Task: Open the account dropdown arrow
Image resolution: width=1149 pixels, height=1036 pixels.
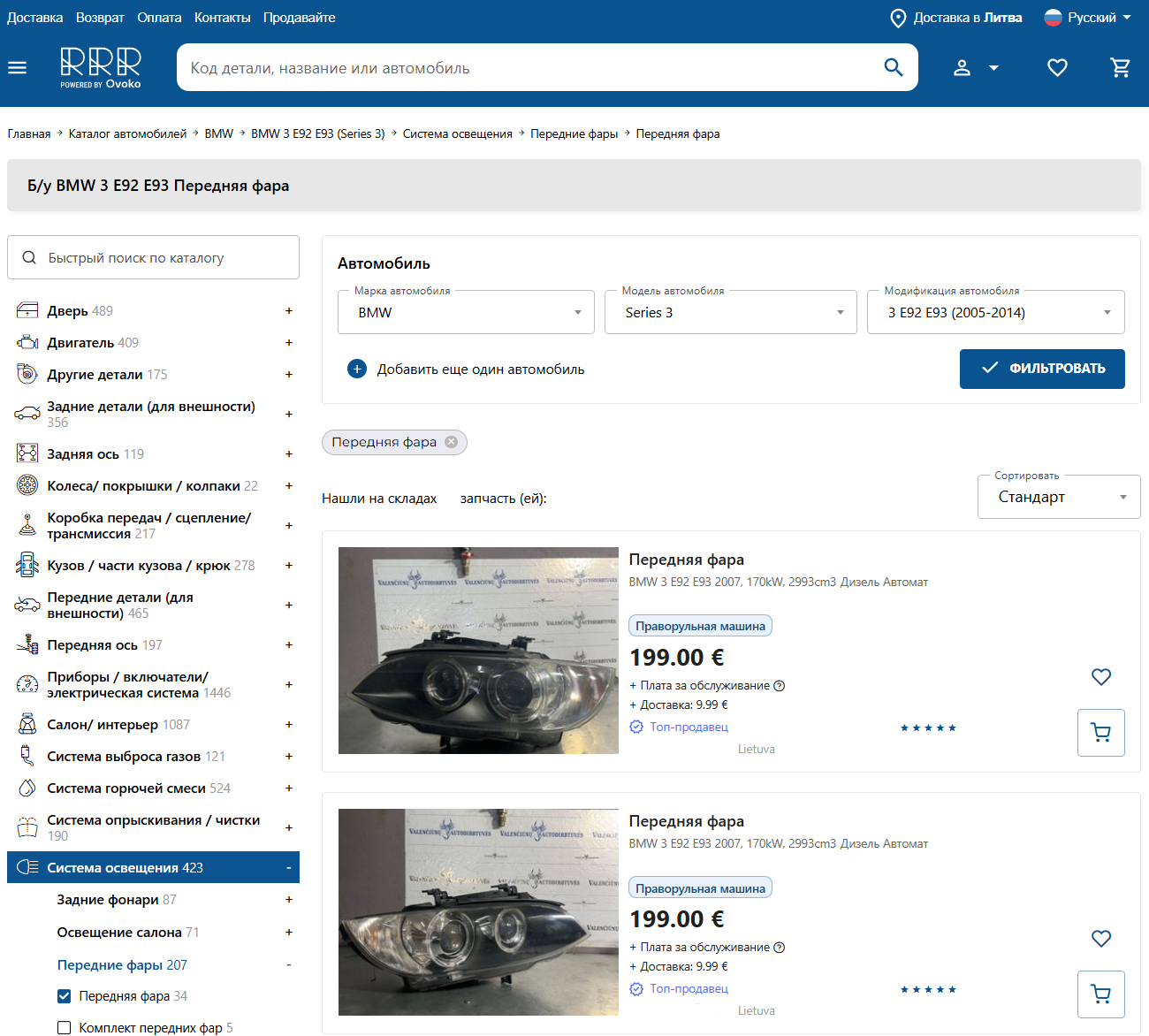Action: point(993,68)
